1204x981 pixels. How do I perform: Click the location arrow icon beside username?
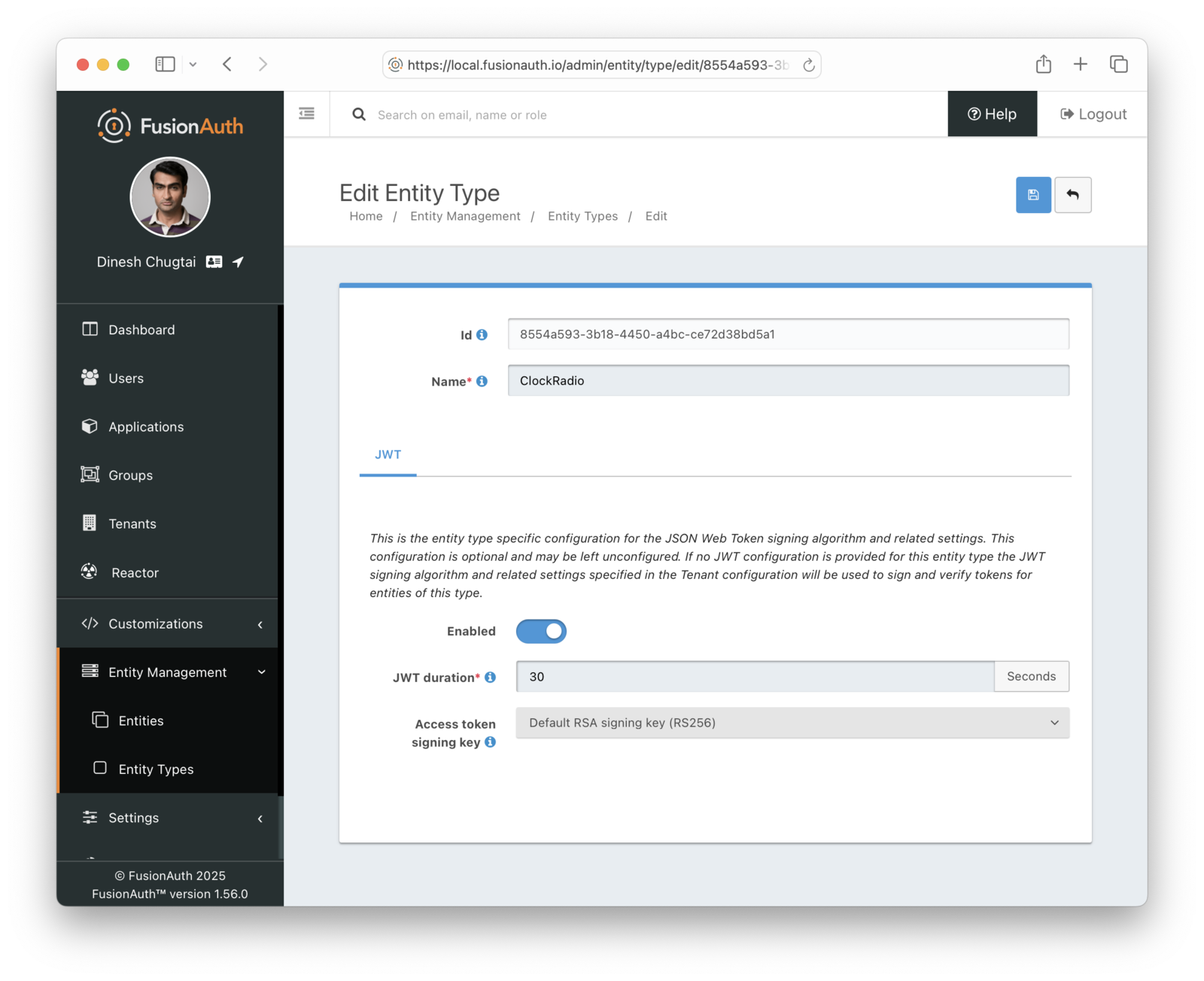[238, 262]
